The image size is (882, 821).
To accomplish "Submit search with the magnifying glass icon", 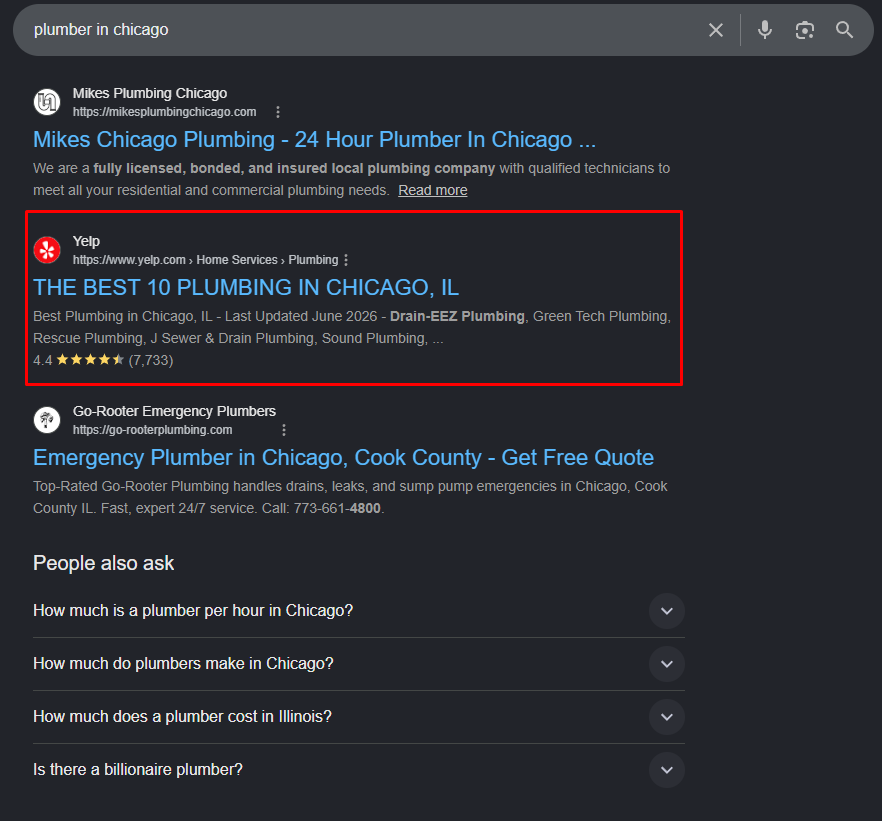I will pos(844,30).
